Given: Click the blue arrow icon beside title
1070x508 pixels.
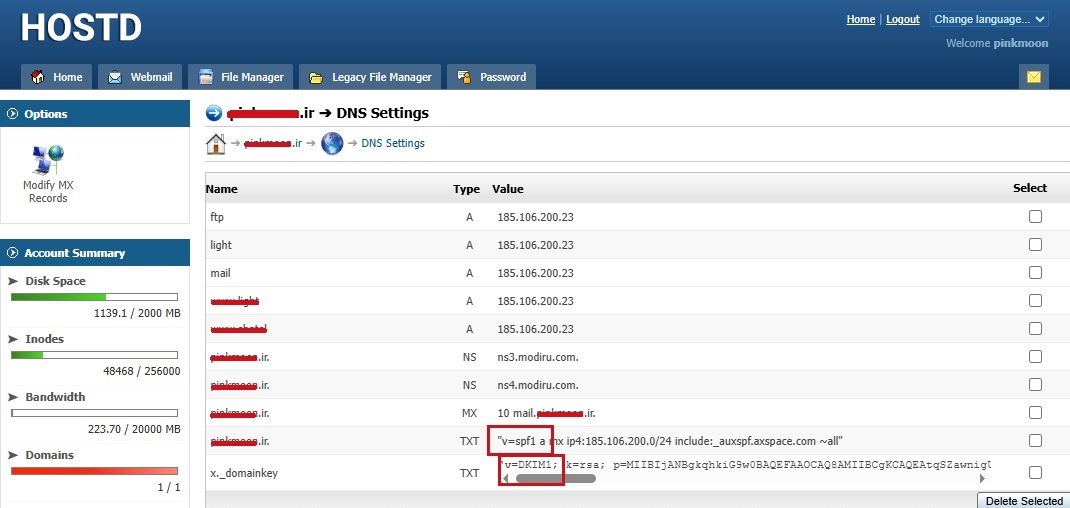Looking at the screenshot, I should 214,113.
